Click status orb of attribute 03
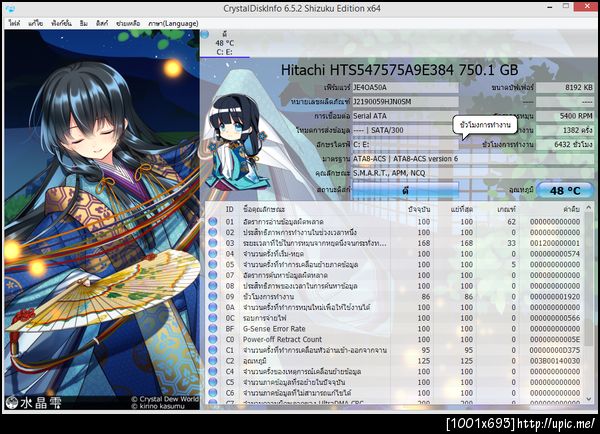 point(213,243)
